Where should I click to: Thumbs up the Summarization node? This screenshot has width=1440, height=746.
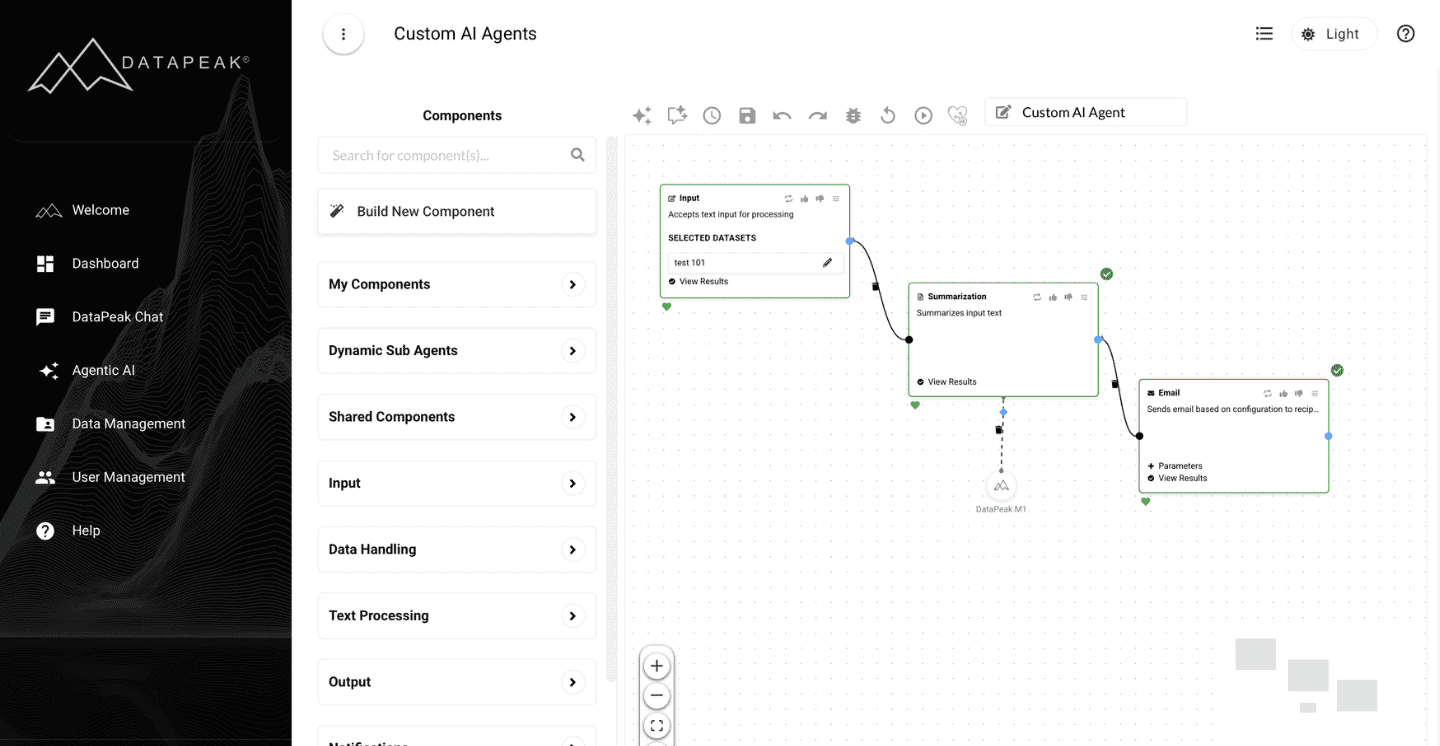click(x=1053, y=297)
